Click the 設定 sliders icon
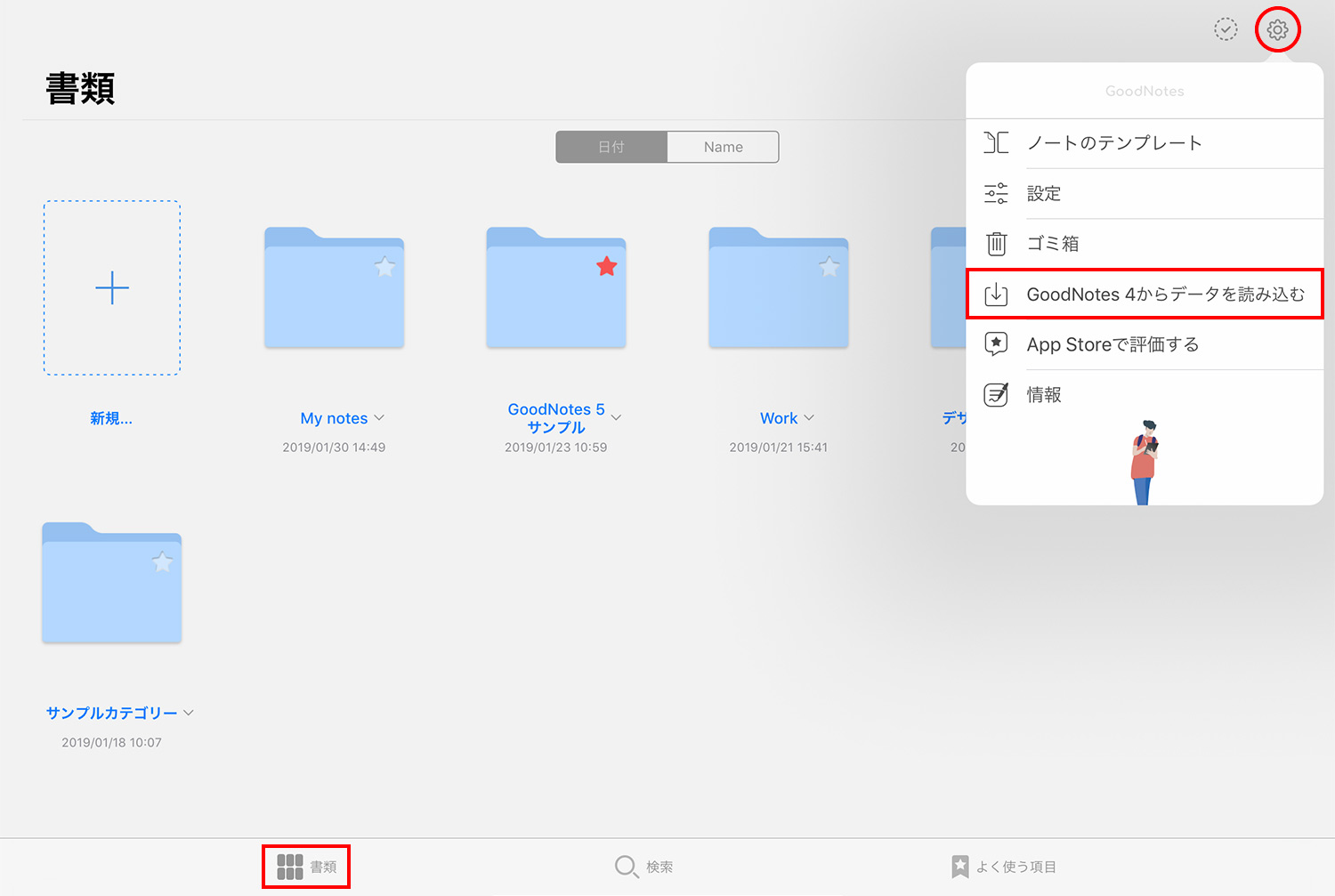Screen dimensions: 1335x896 tap(996, 193)
